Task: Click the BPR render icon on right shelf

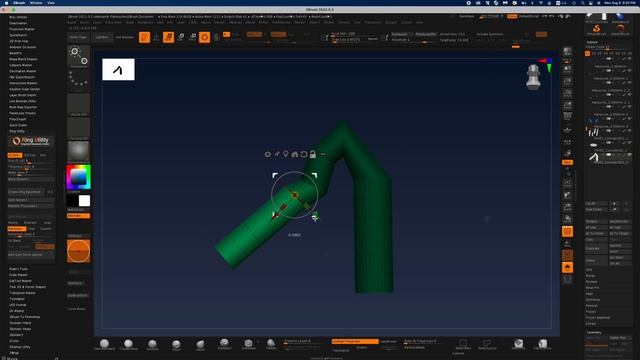Action: [x=567, y=51]
